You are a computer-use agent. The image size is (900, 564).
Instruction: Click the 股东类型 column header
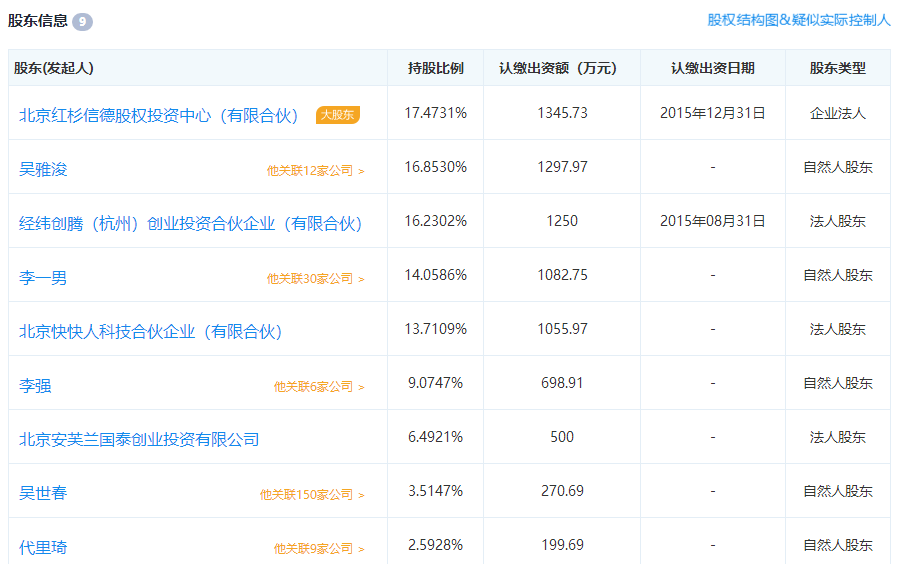837,68
